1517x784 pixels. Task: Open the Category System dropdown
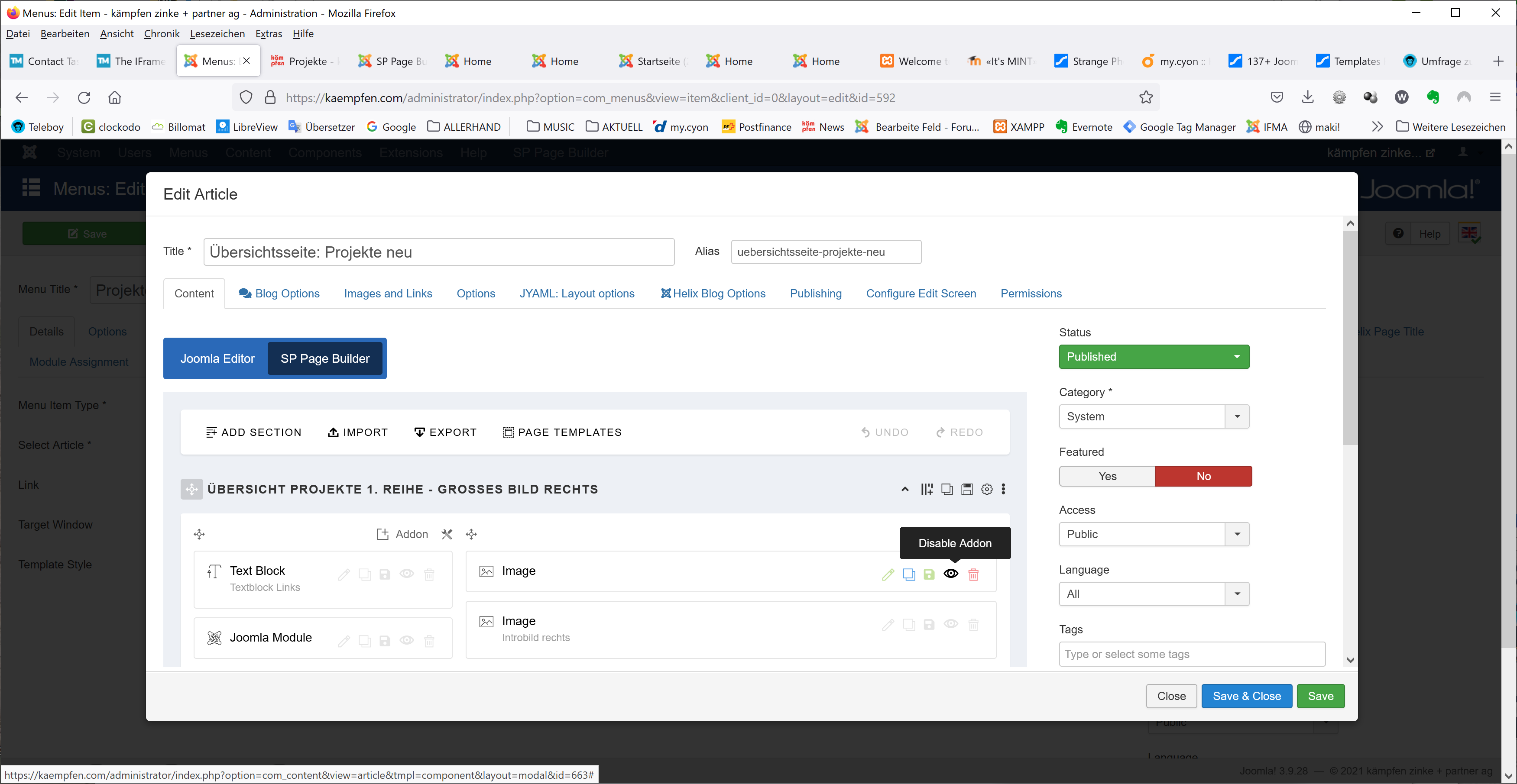point(1153,417)
